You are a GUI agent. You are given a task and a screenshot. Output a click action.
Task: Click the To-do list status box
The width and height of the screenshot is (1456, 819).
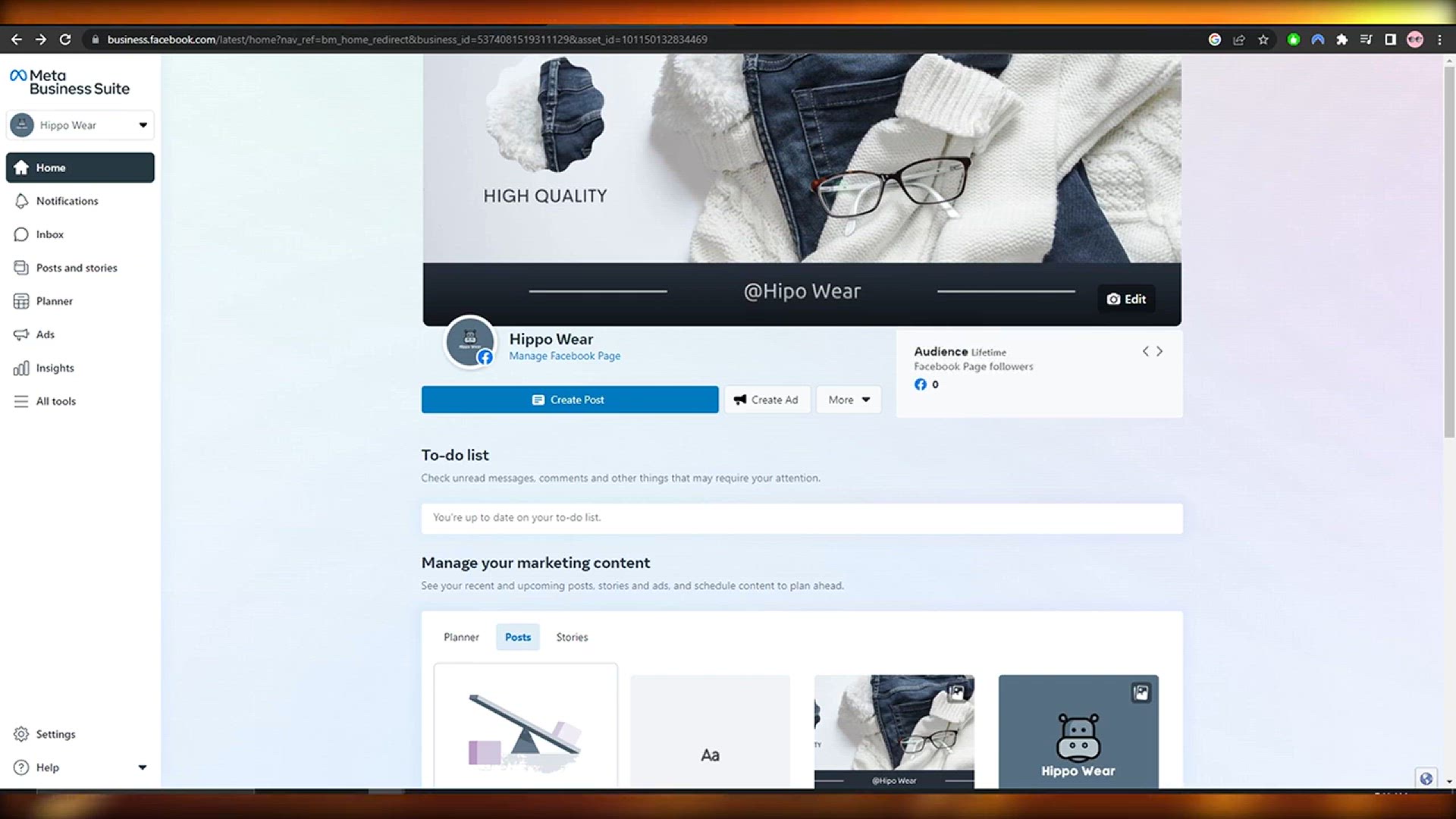pyautogui.click(x=802, y=518)
